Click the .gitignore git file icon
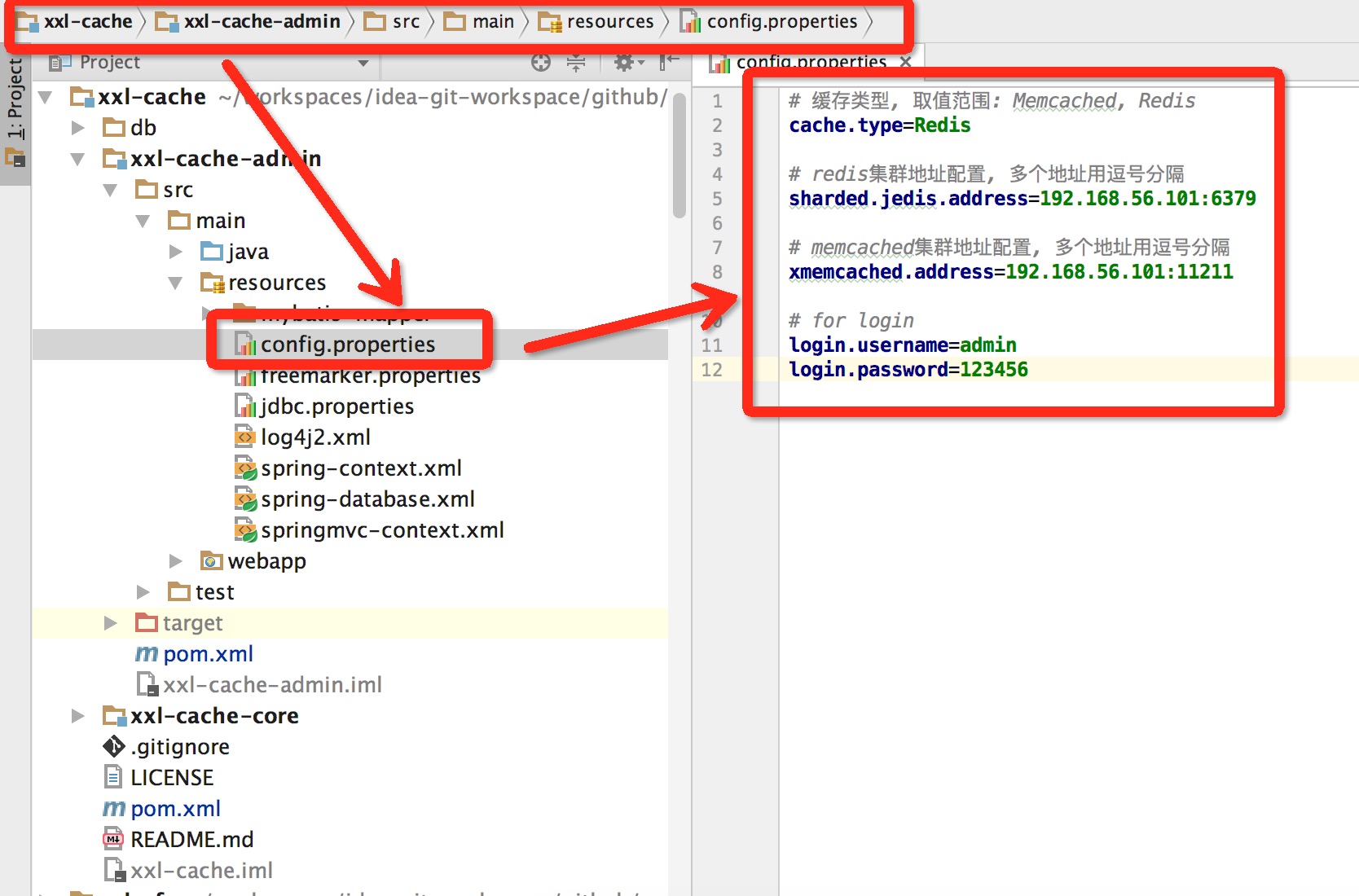This screenshot has width=1359, height=896. click(114, 747)
